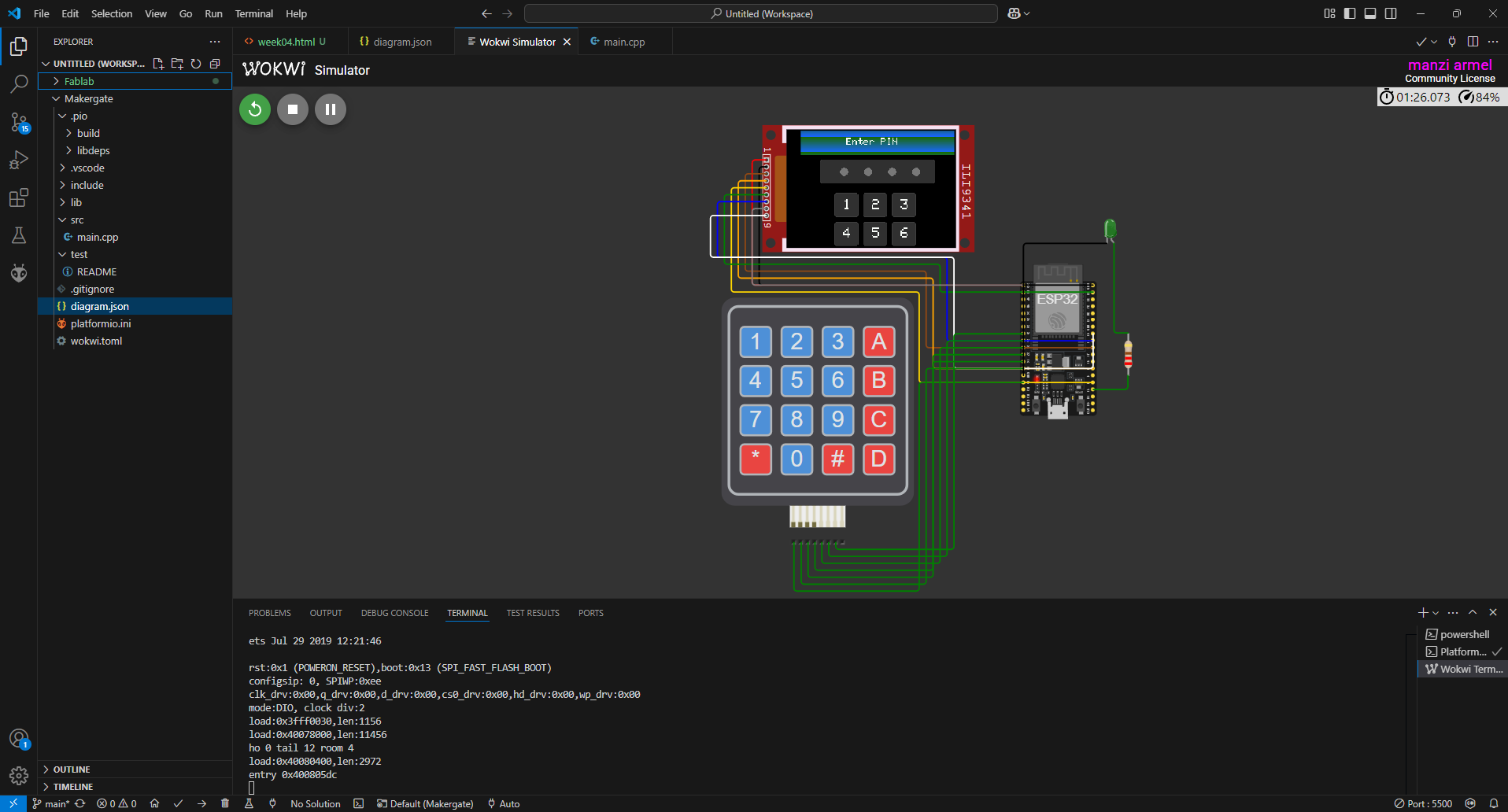This screenshot has width=1508, height=812.
Task: Toggle the primary side bar
Action: 1350,13
